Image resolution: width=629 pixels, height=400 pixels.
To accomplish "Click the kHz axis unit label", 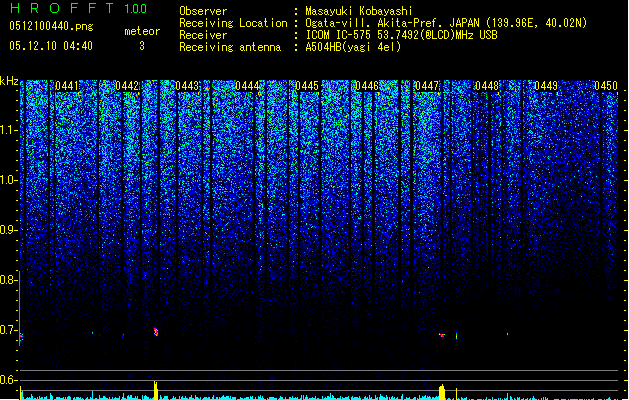I will [9, 81].
